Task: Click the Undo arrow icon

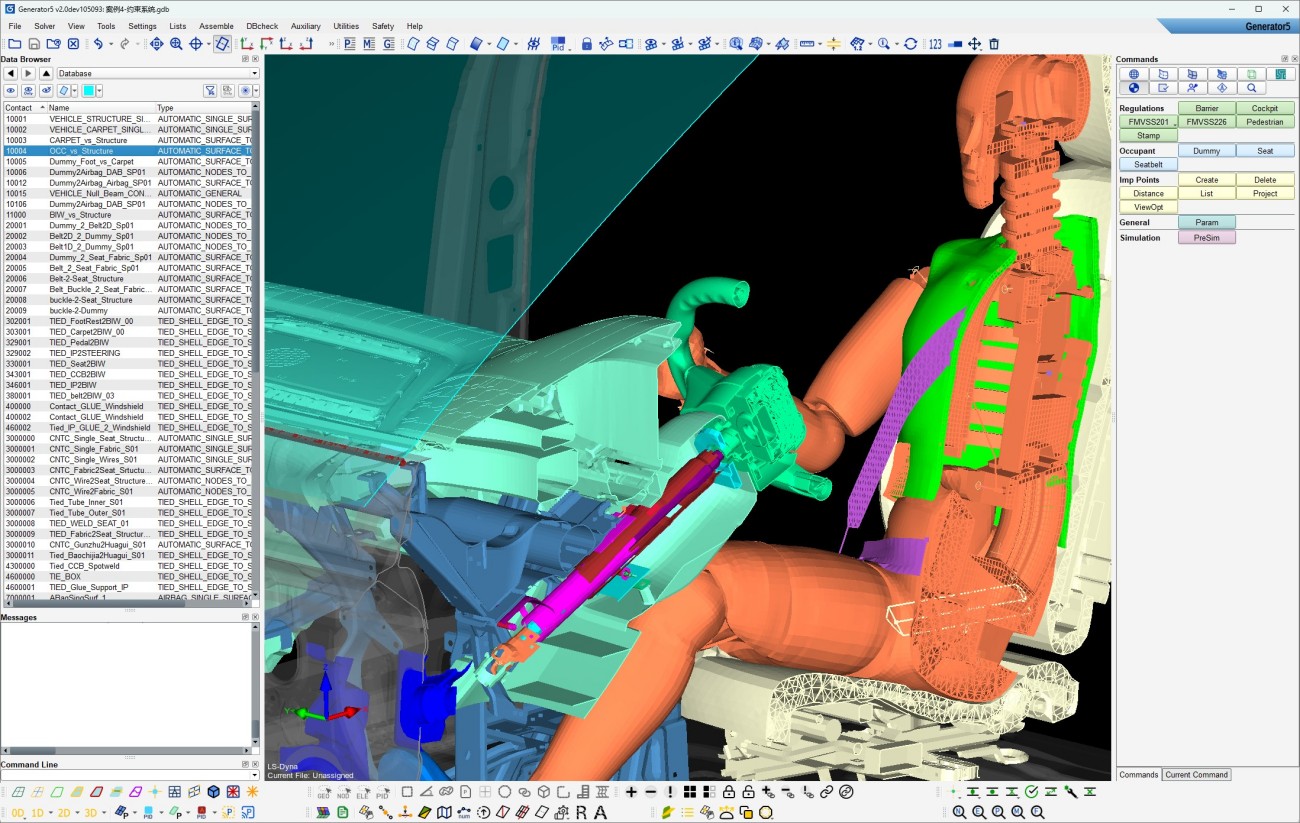Action: 98,44
